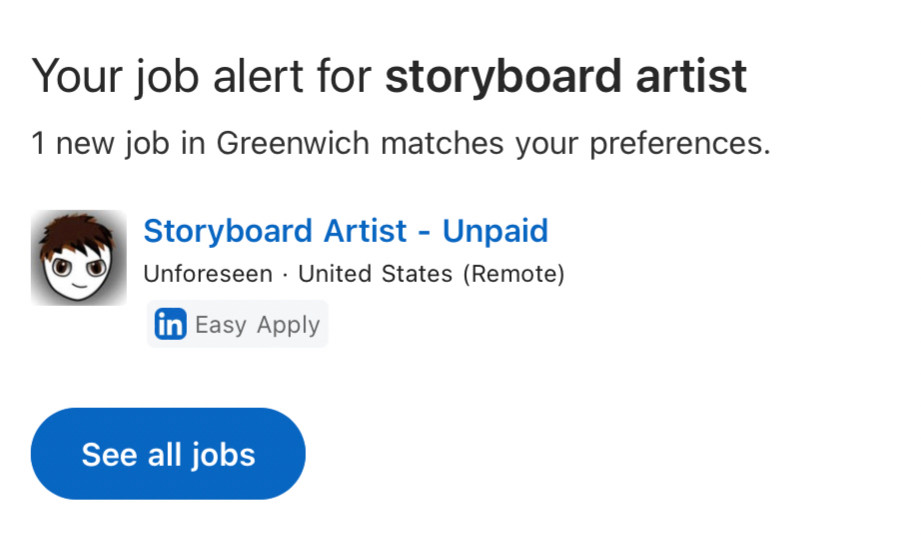The image size is (921, 544).
Task: Click the 'Your job alert for' heading
Action: (x=201, y=76)
